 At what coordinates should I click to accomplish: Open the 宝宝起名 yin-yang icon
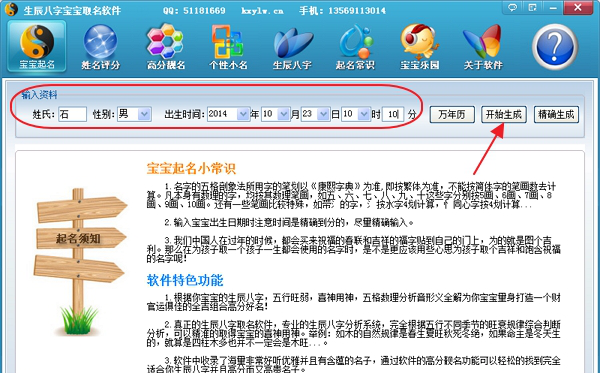click(37, 46)
